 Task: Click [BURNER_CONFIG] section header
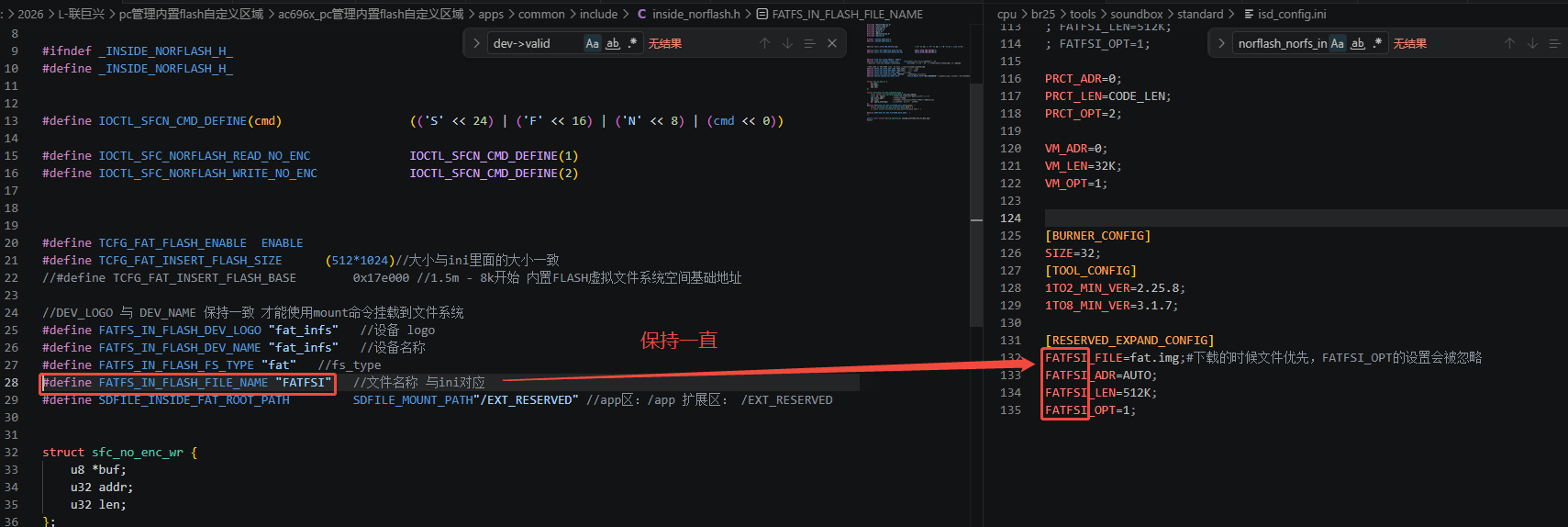[1097, 235]
